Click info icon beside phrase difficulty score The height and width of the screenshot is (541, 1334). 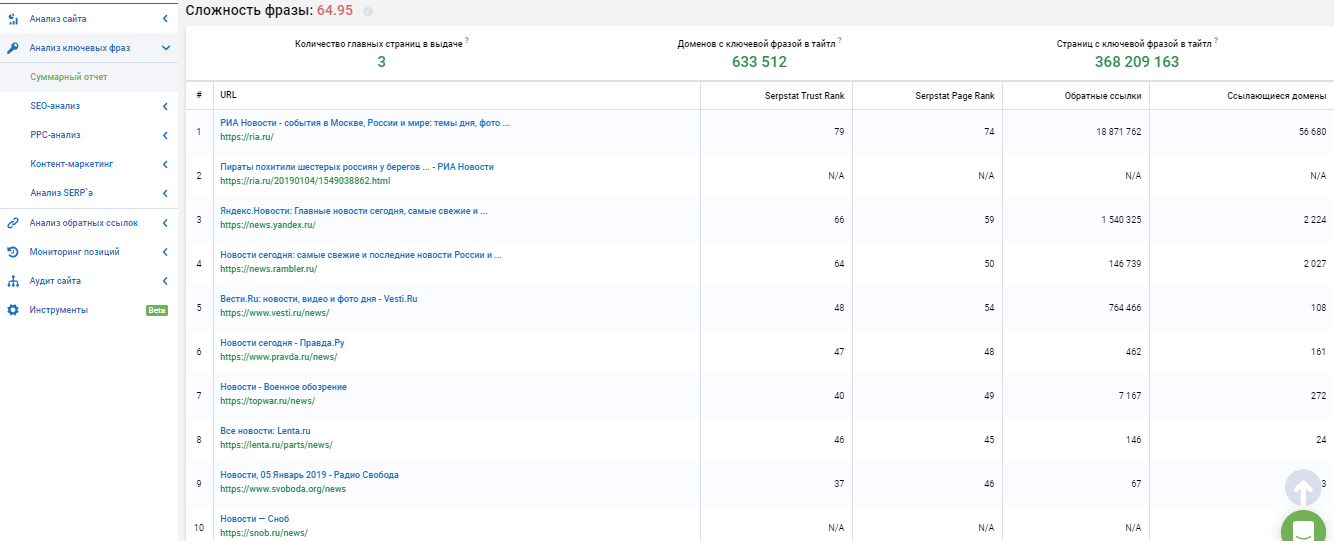pyautogui.click(x=368, y=11)
